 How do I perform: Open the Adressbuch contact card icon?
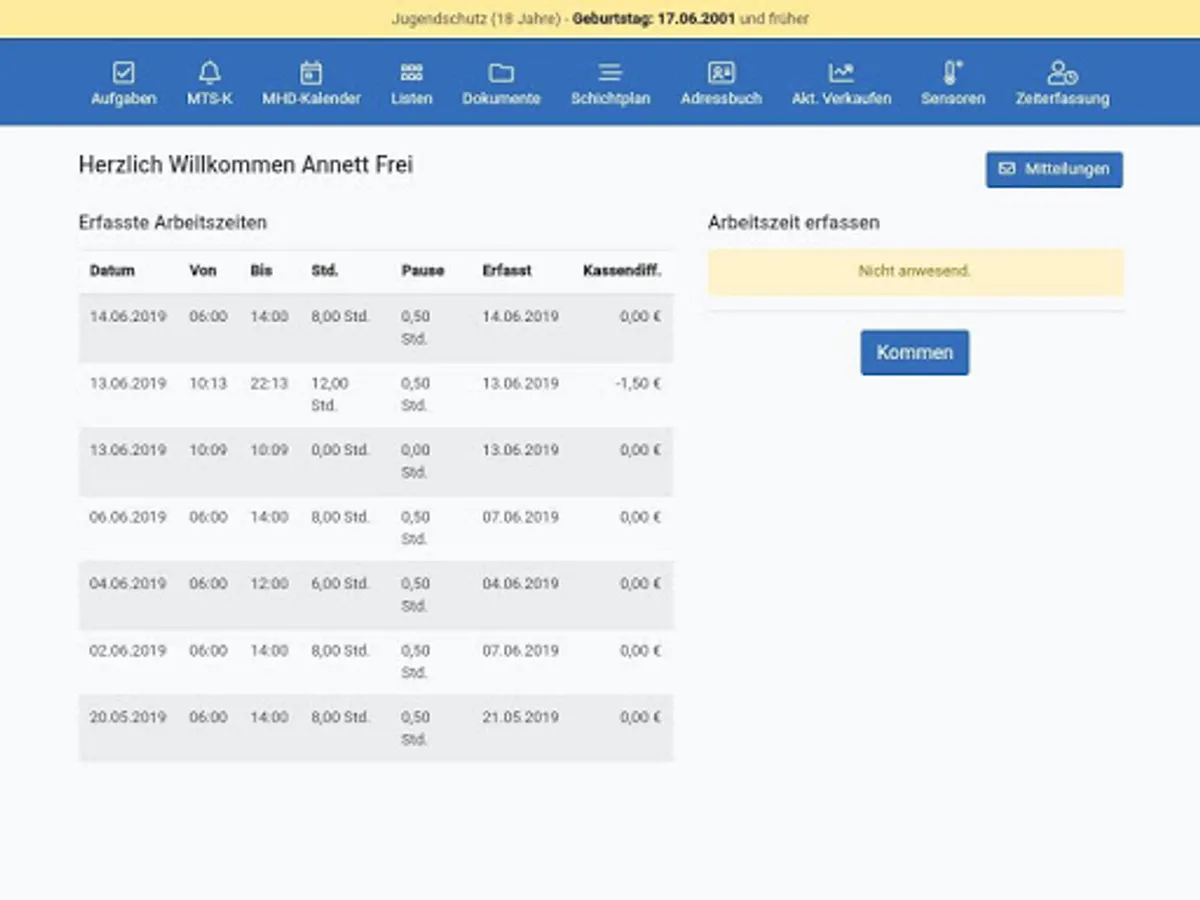point(721,72)
